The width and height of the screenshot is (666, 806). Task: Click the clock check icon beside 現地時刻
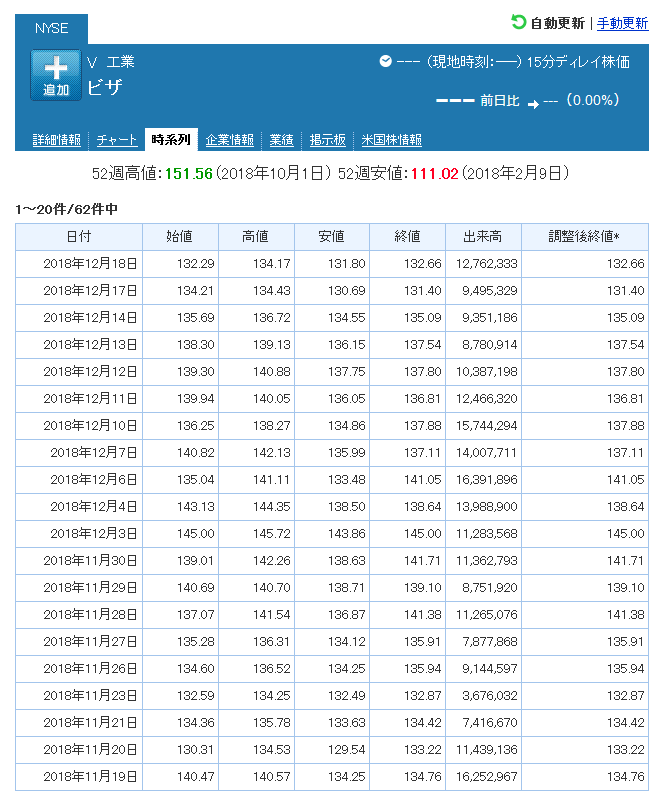(x=385, y=62)
